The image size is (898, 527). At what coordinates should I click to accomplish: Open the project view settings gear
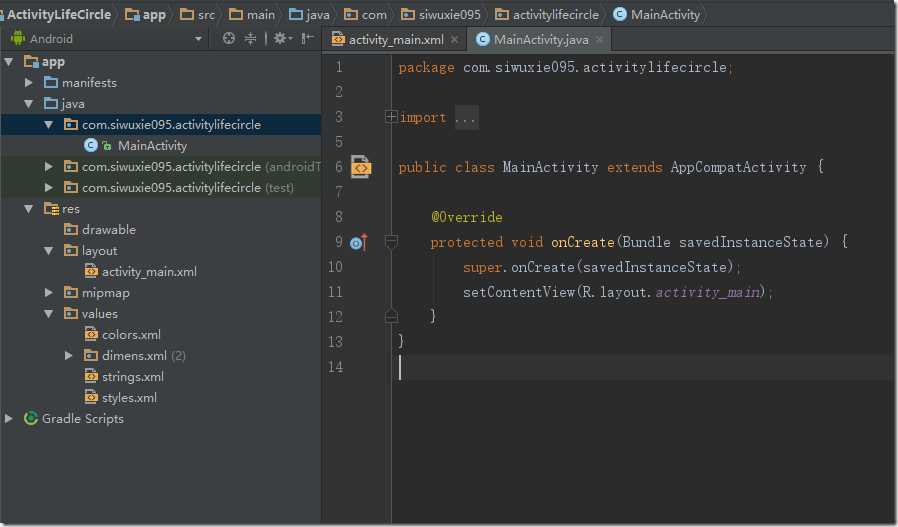pyautogui.click(x=280, y=38)
